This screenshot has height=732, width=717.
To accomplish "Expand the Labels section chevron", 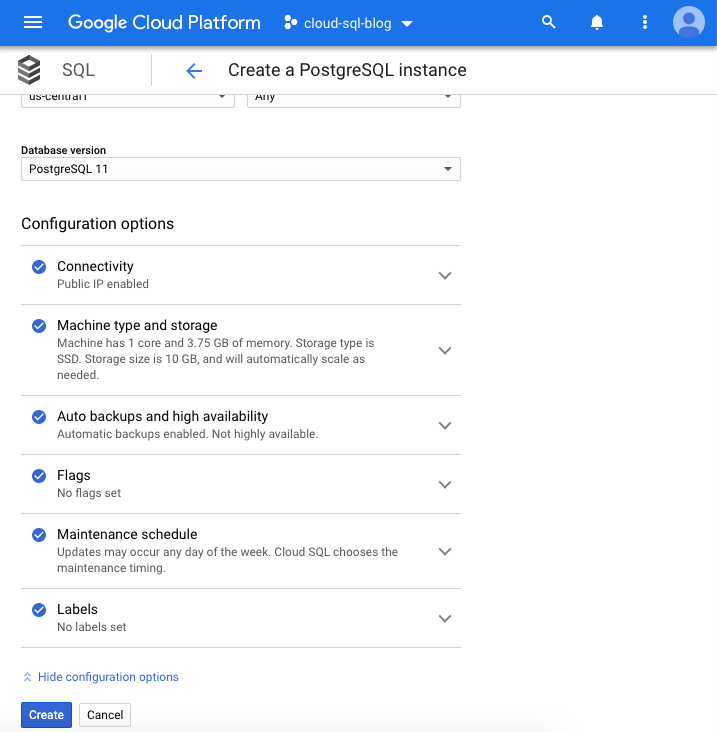I will 445,619.
